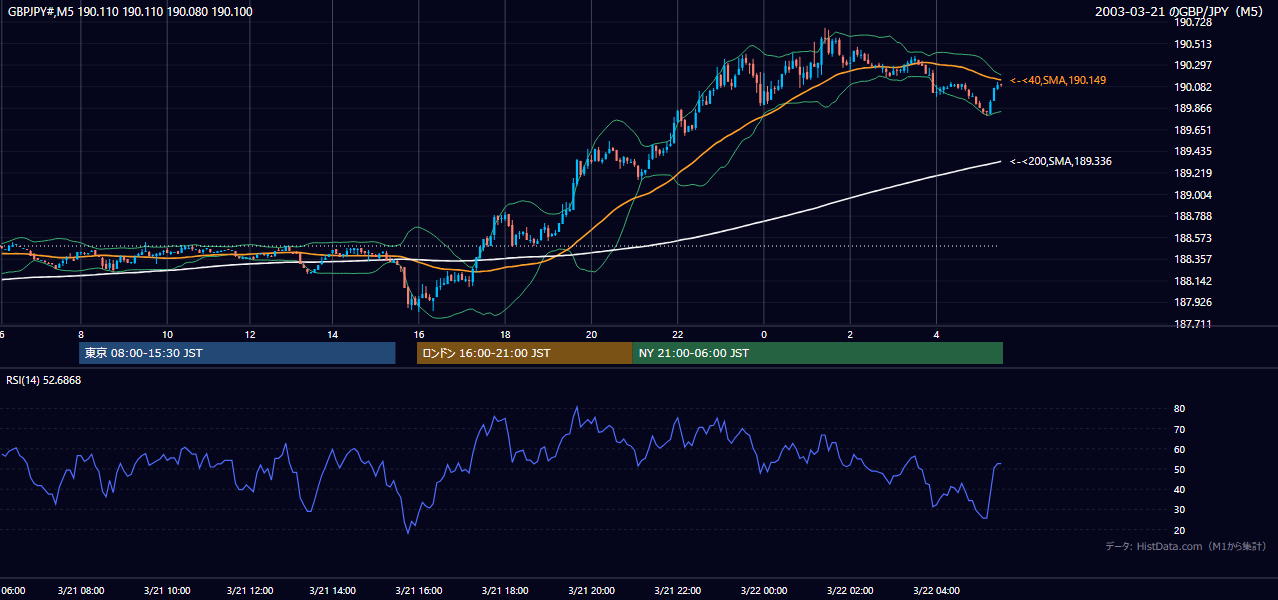Click price axis value 189.866
Screen dimensions: 1278x600
[x=1192, y=109]
